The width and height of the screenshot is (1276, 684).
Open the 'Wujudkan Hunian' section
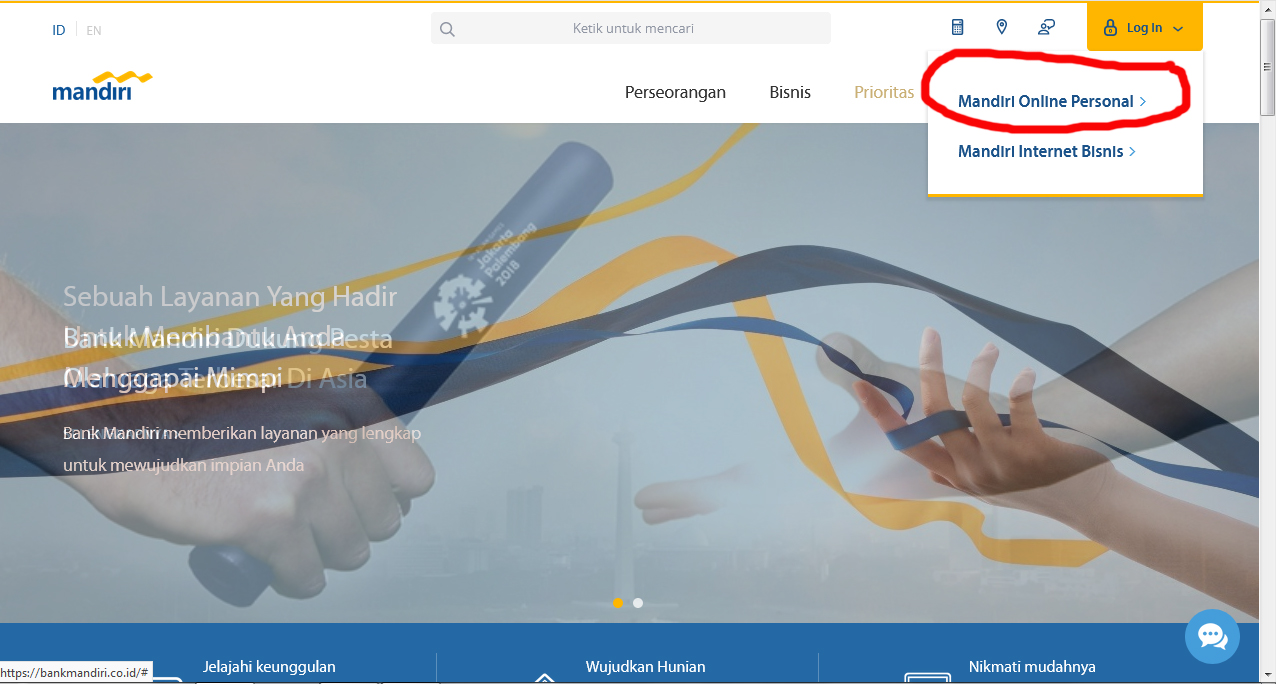pyautogui.click(x=645, y=666)
